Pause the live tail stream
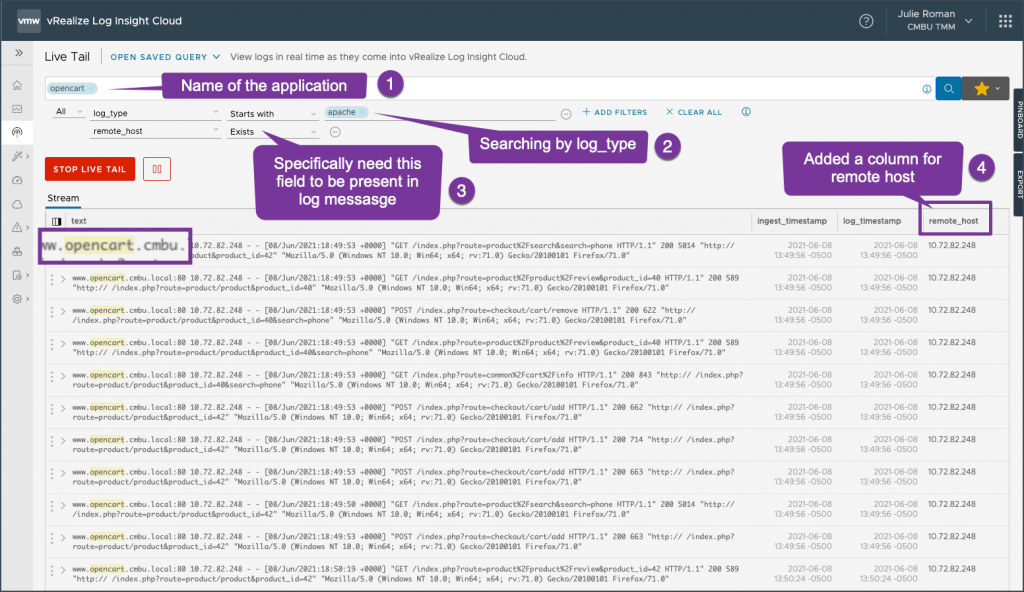This screenshot has width=1024, height=592. (157, 169)
